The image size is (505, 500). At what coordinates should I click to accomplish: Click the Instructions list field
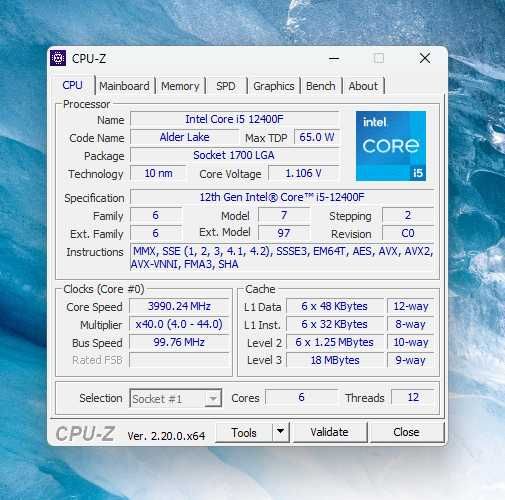point(282,257)
